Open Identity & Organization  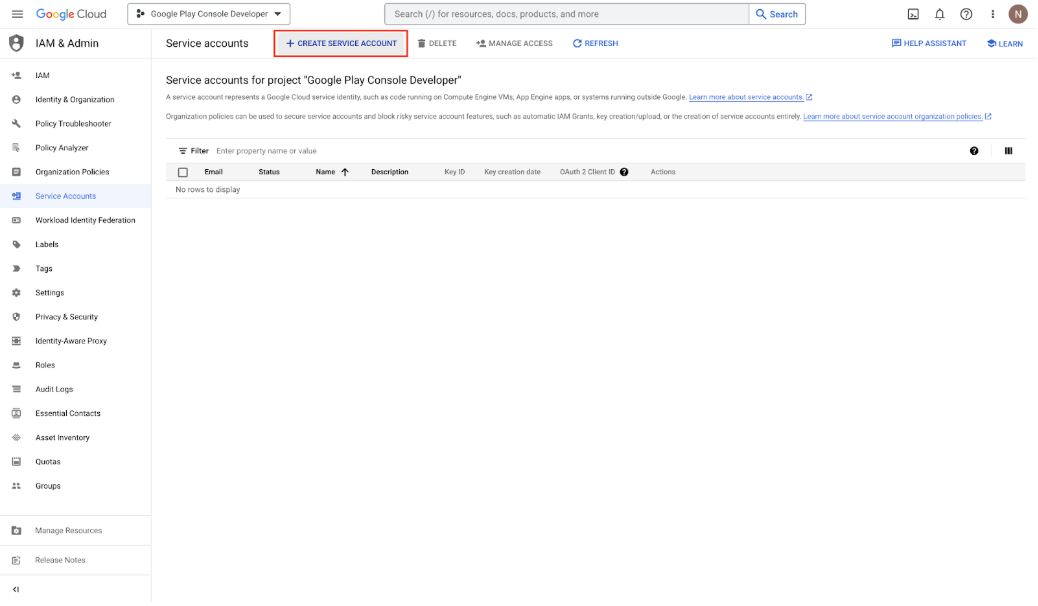(x=75, y=99)
